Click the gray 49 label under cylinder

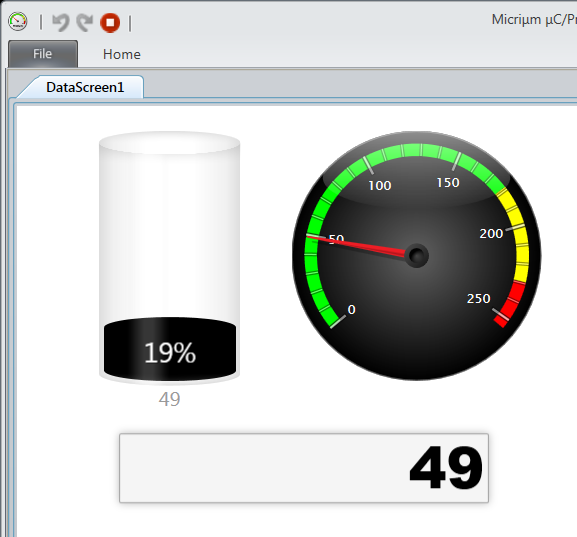(x=170, y=399)
